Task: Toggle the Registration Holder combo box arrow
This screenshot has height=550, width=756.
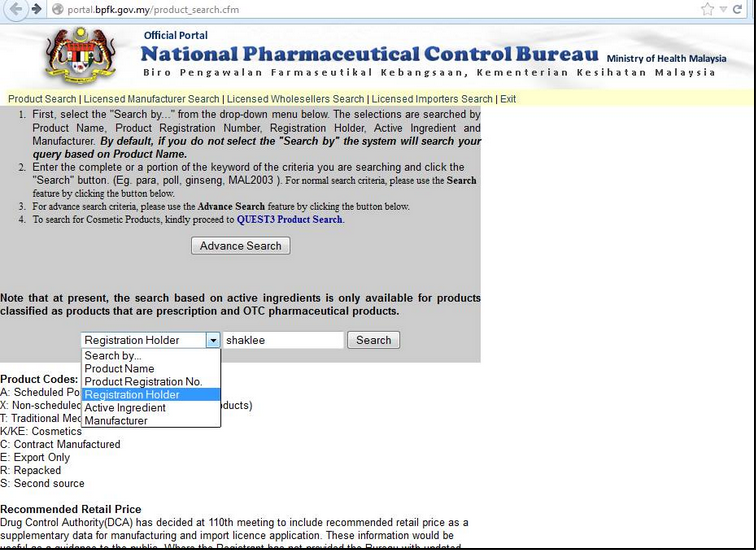Action: (213, 340)
